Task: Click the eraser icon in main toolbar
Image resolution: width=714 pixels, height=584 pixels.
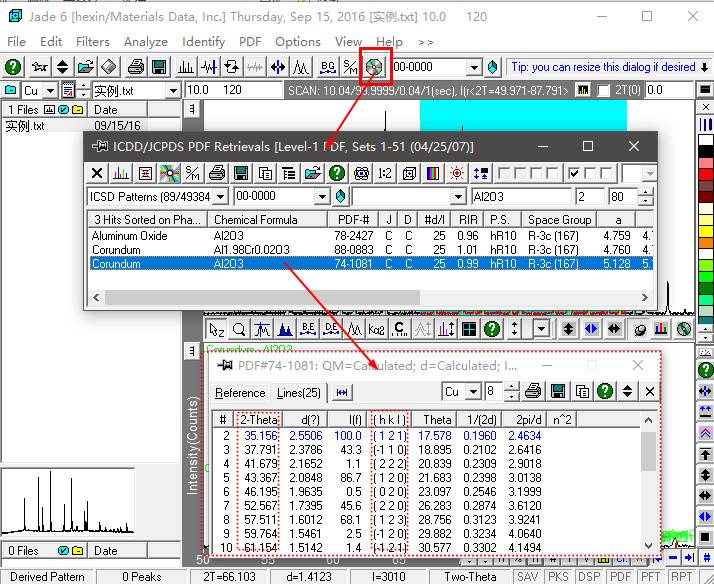Action: pyautogui.click(x=109, y=67)
